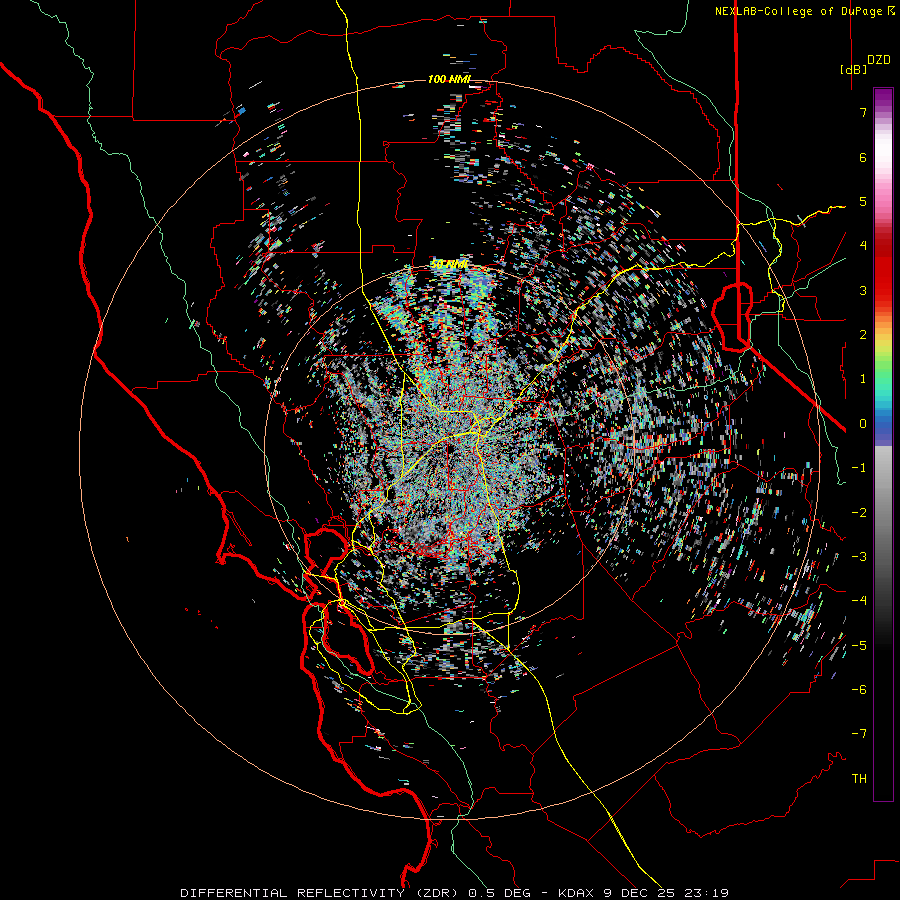Select the -5 scale value

point(859,646)
